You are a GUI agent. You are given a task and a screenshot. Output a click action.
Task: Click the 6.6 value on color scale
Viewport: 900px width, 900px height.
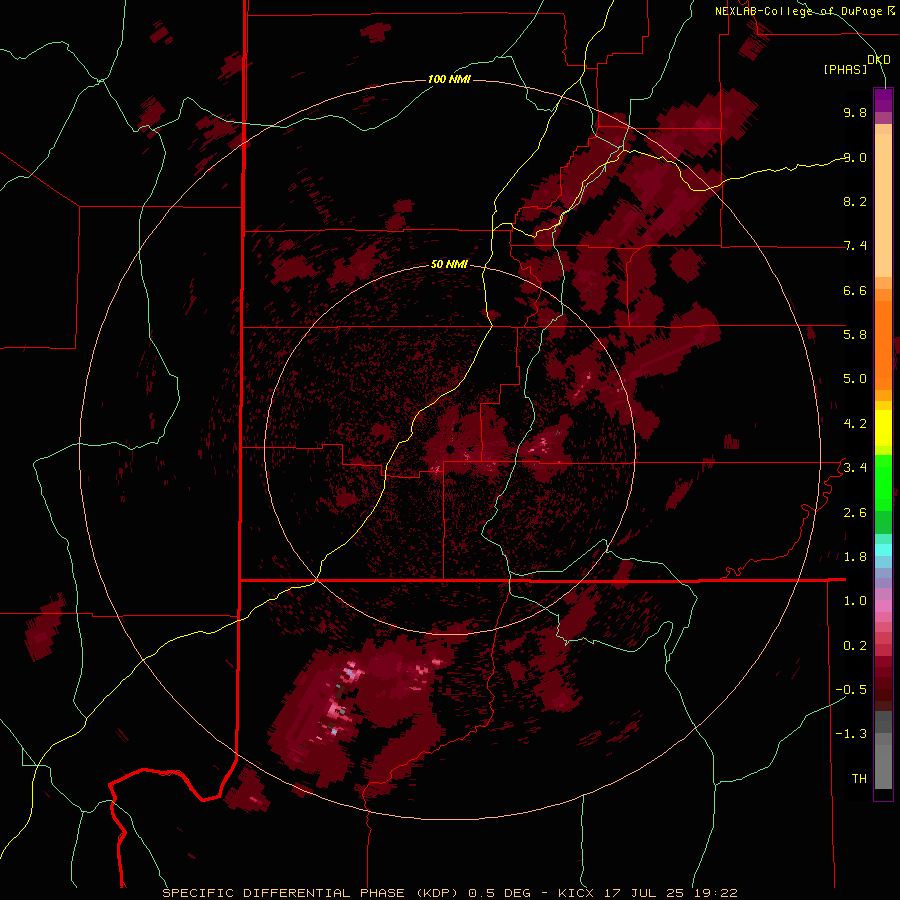pyautogui.click(x=855, y=290)
